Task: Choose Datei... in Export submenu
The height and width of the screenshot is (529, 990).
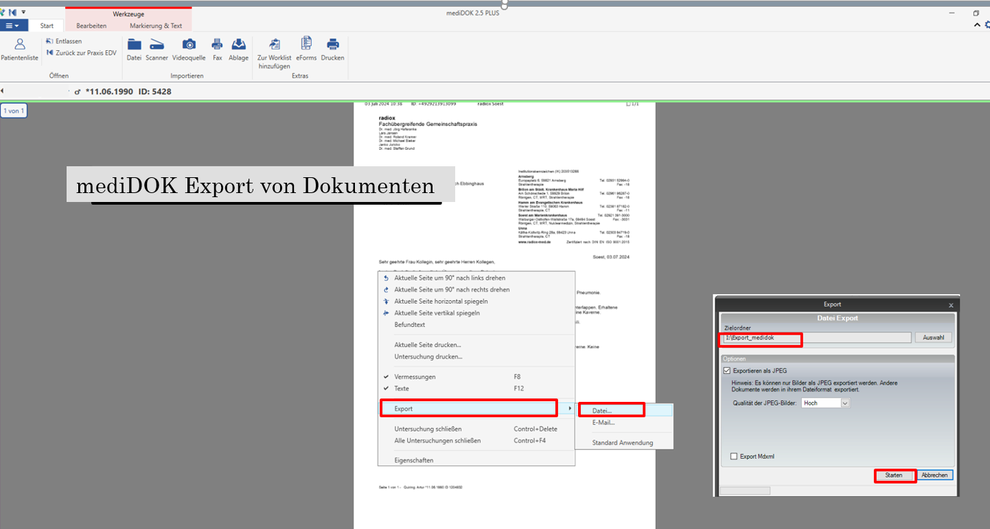Action: coord(624,410)
